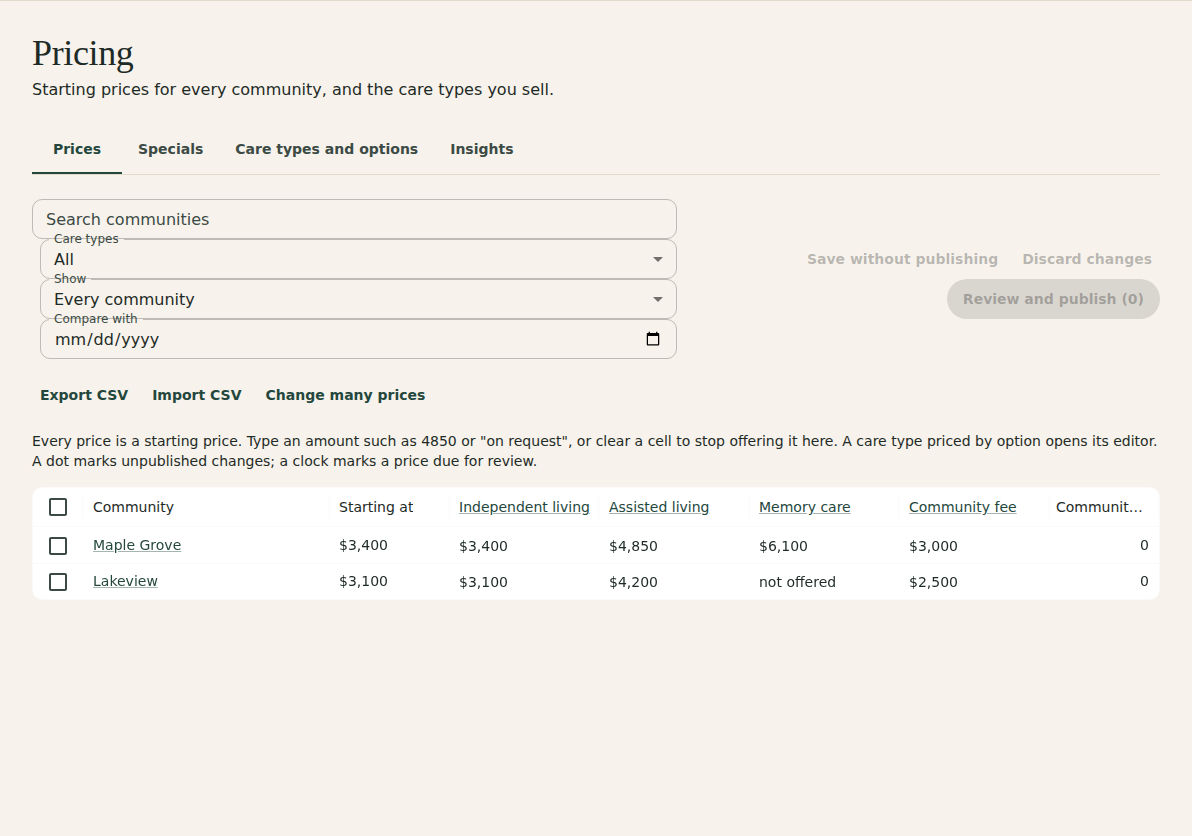Click Discard changes
1192x836 pixels.
[1087, 259]
